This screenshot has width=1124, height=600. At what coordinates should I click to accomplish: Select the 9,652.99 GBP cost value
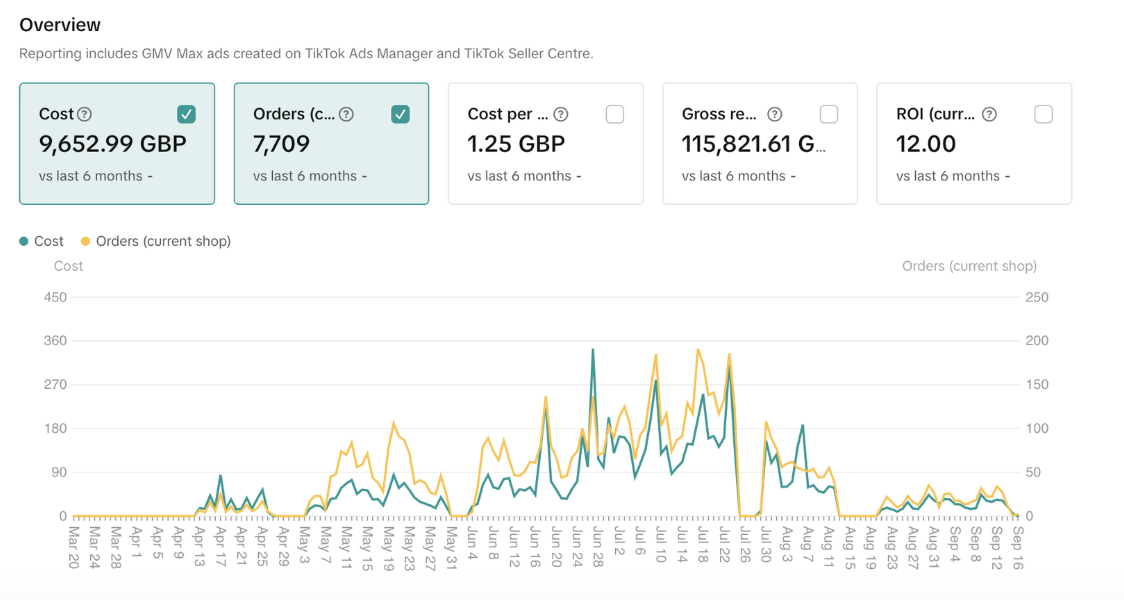112,144
